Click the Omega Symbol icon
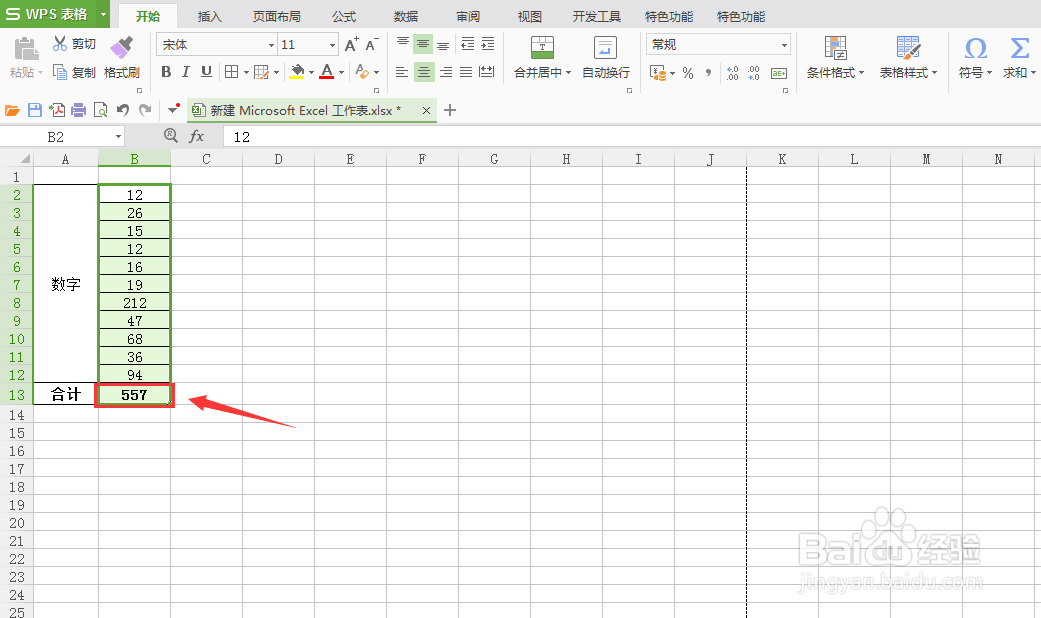Screen dimensions: 1041x618 click(x=975, y=48)
